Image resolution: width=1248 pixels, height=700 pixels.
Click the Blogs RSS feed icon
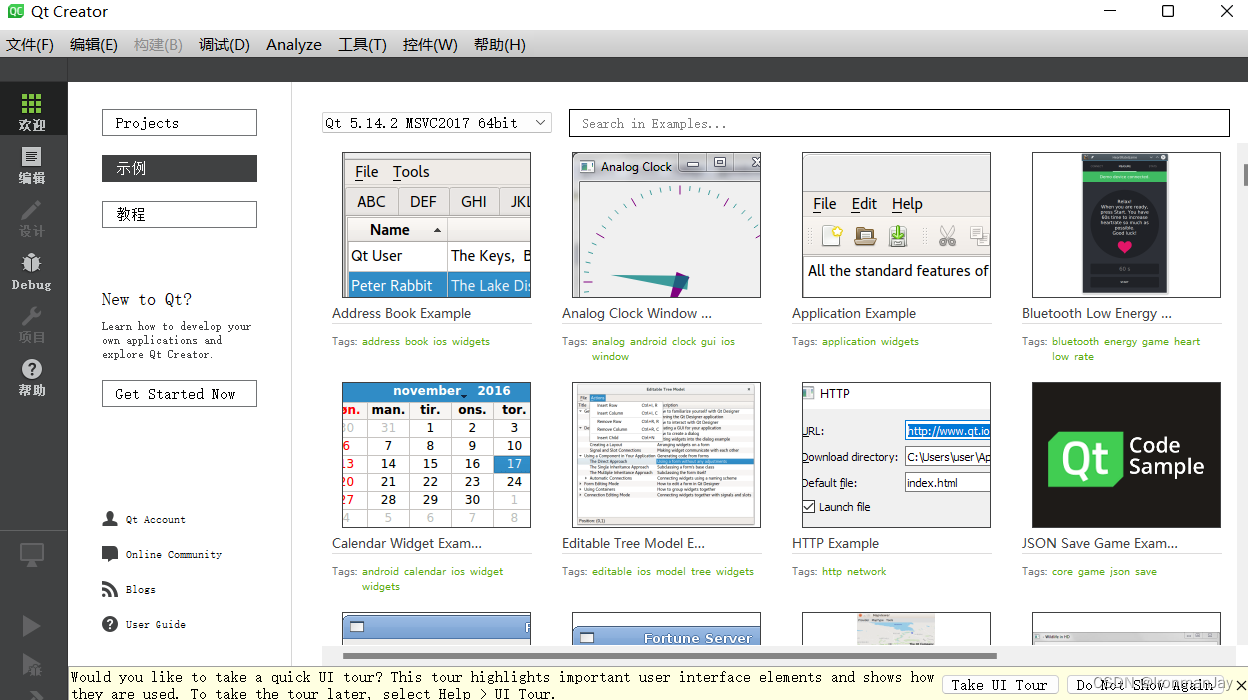click(x=110, y=589)
